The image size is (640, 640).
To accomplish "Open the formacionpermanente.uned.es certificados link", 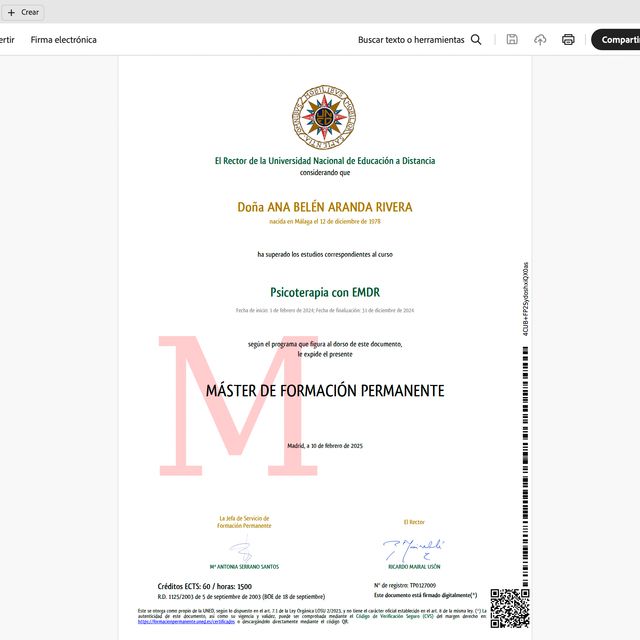I will click(186, 622).
